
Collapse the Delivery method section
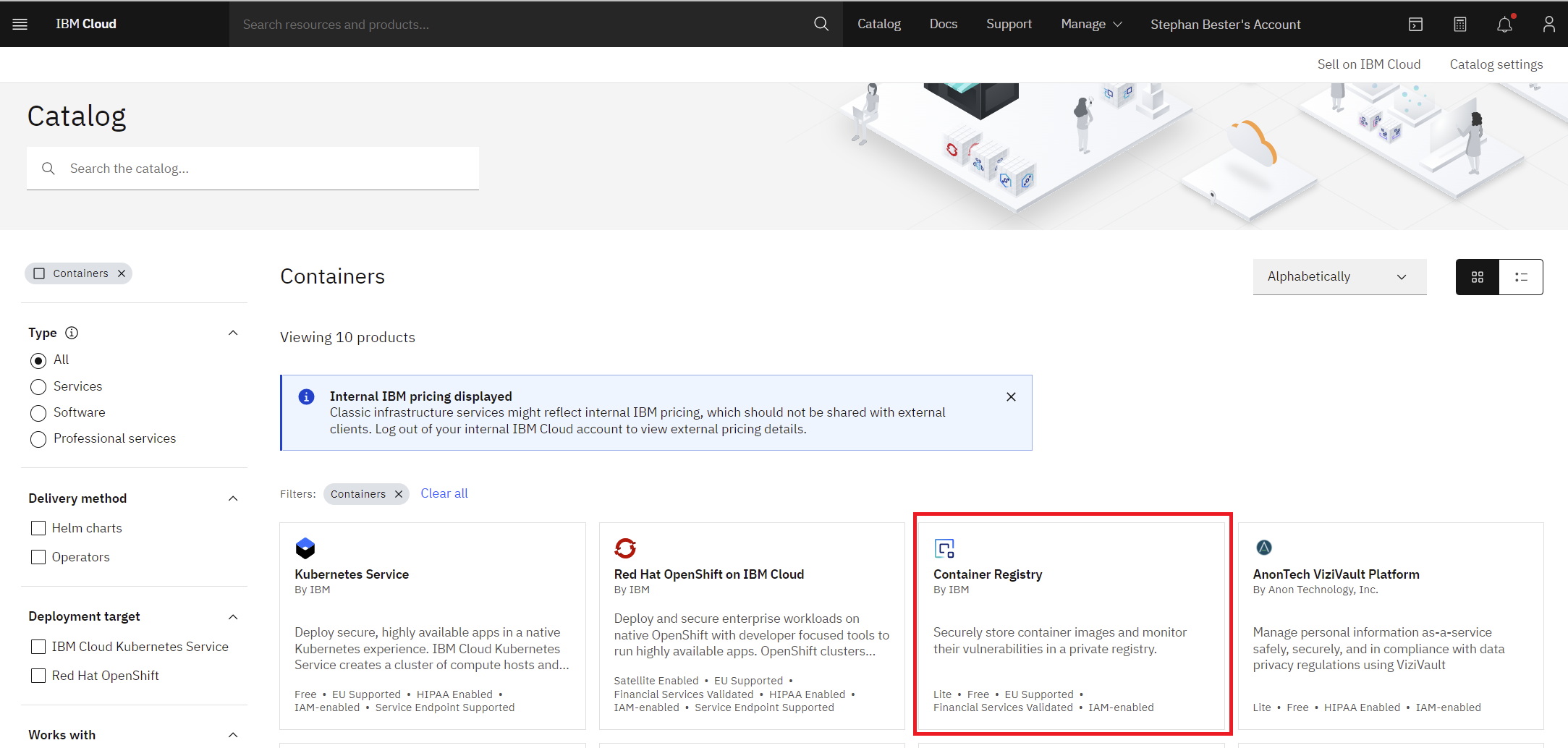pyautogui.click(x=233, y=498)
